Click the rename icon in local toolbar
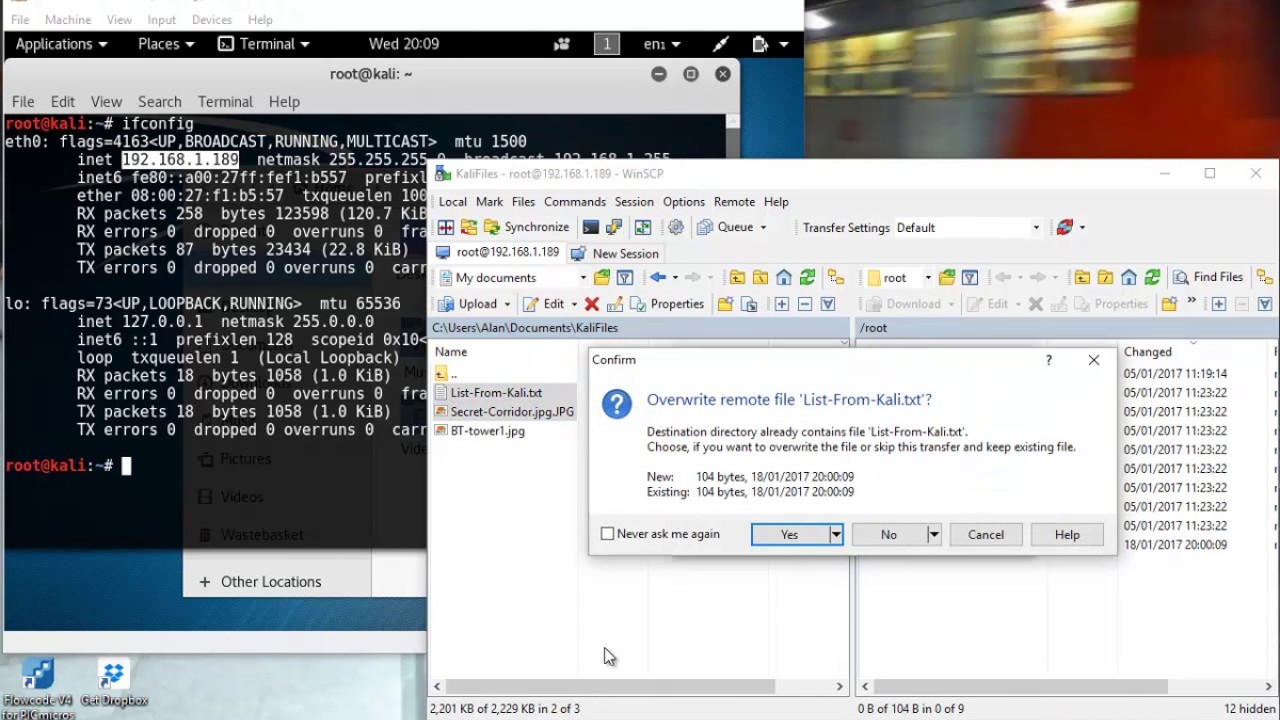 point(615,304)
